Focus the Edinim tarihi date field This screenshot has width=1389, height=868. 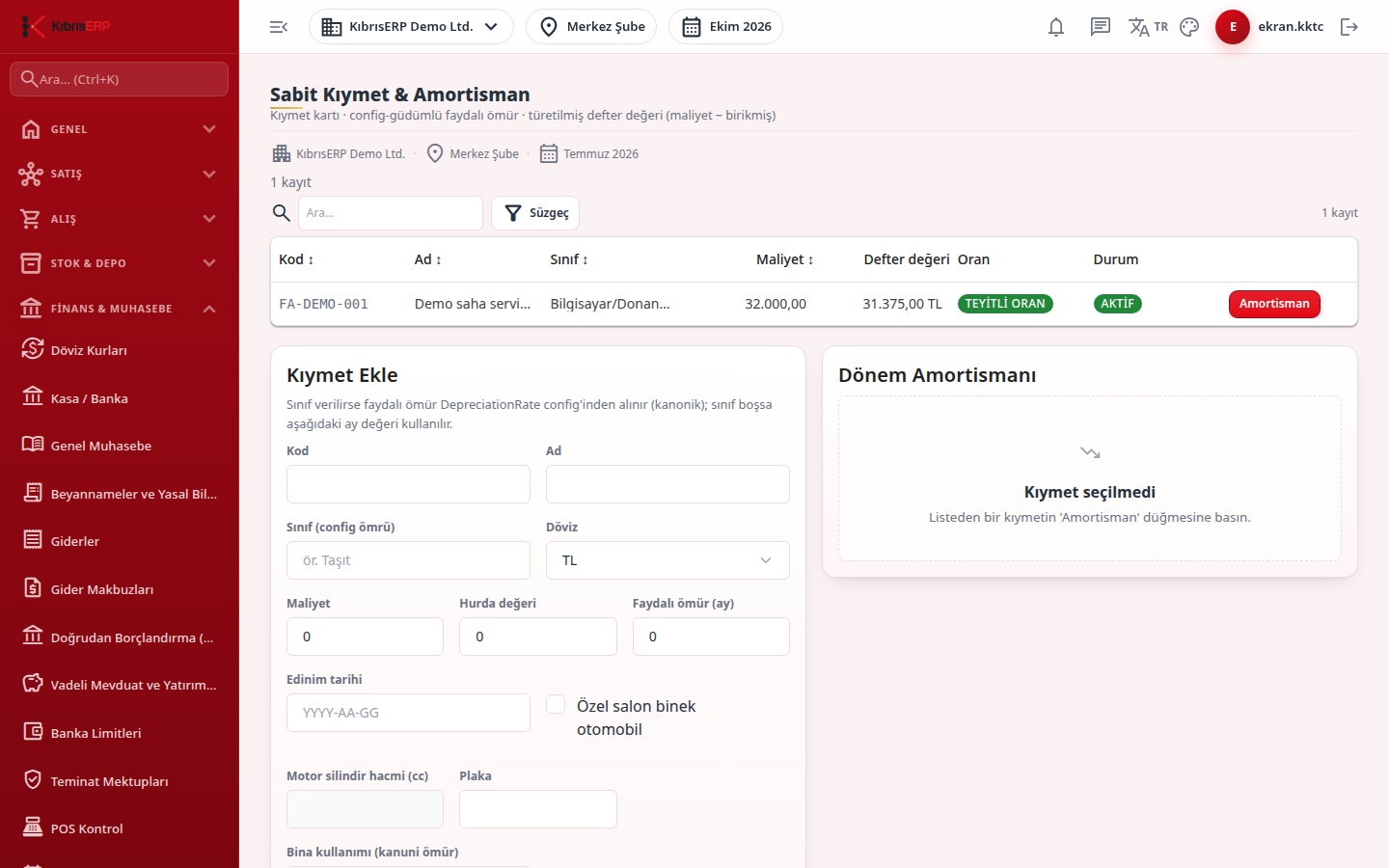click(x=408, y=713)
